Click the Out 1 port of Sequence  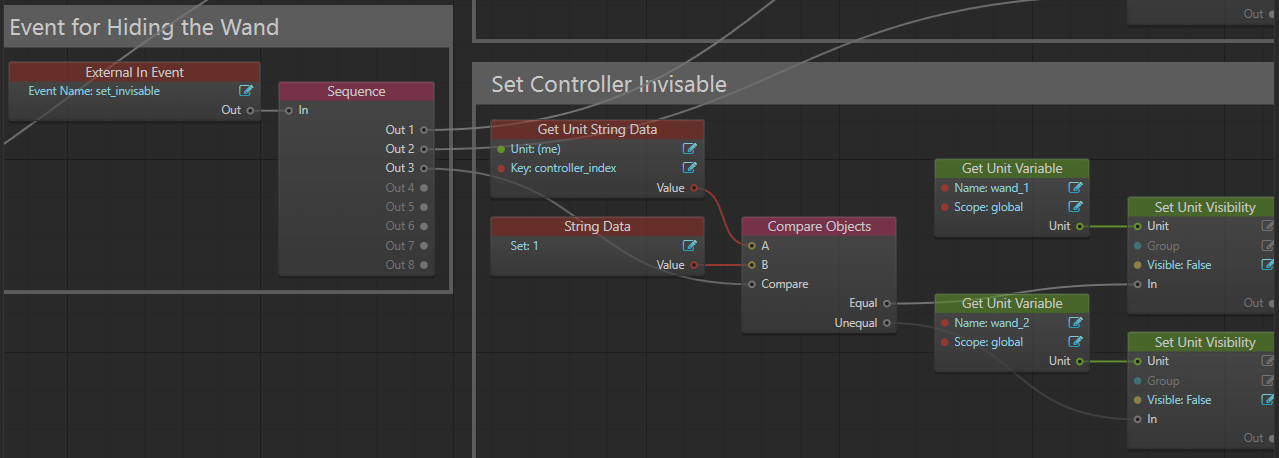pos(424,130)
